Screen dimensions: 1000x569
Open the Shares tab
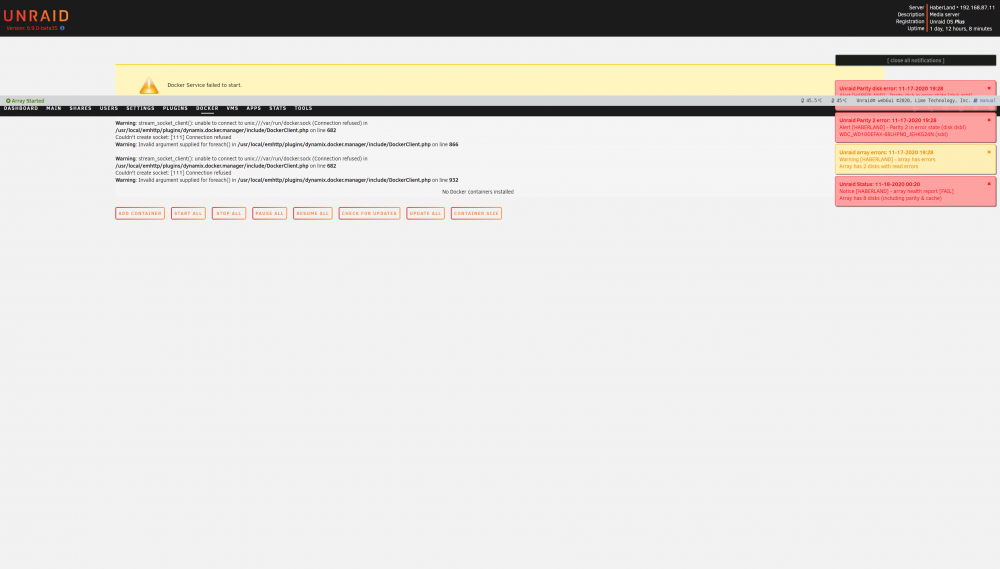click(x=80, y=108)
